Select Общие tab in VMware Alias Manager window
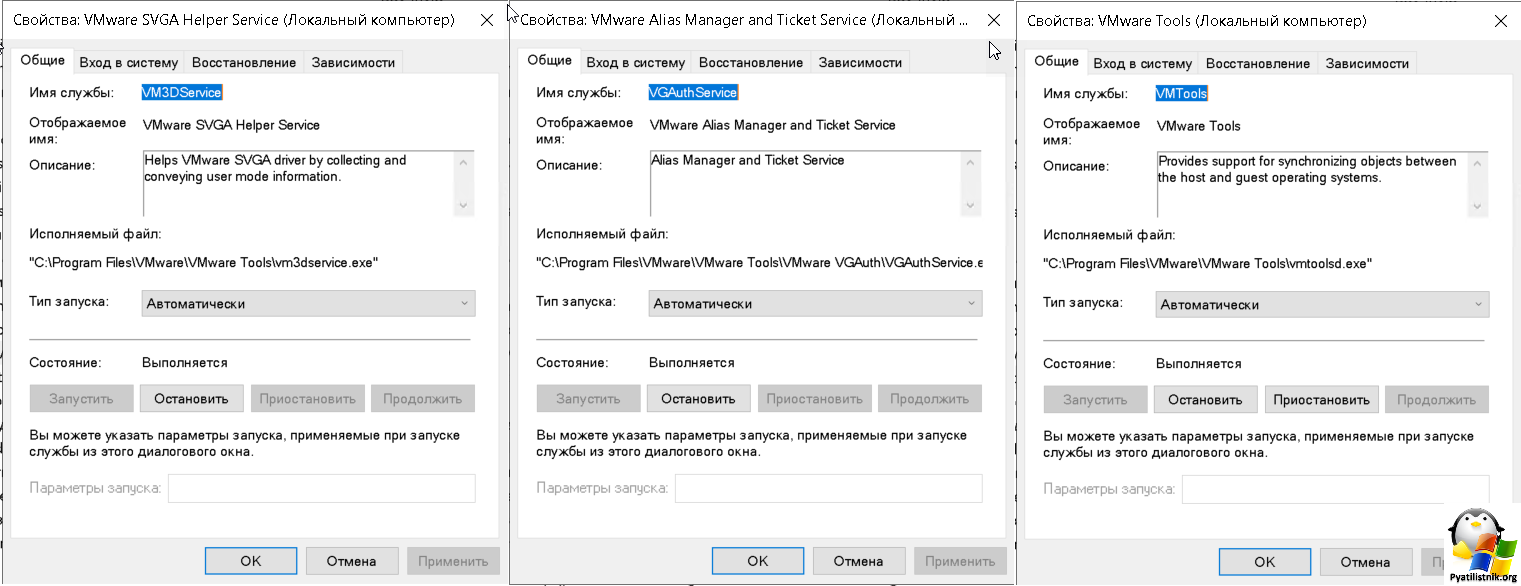1521x586 pixels. click(x=549, y=60)
